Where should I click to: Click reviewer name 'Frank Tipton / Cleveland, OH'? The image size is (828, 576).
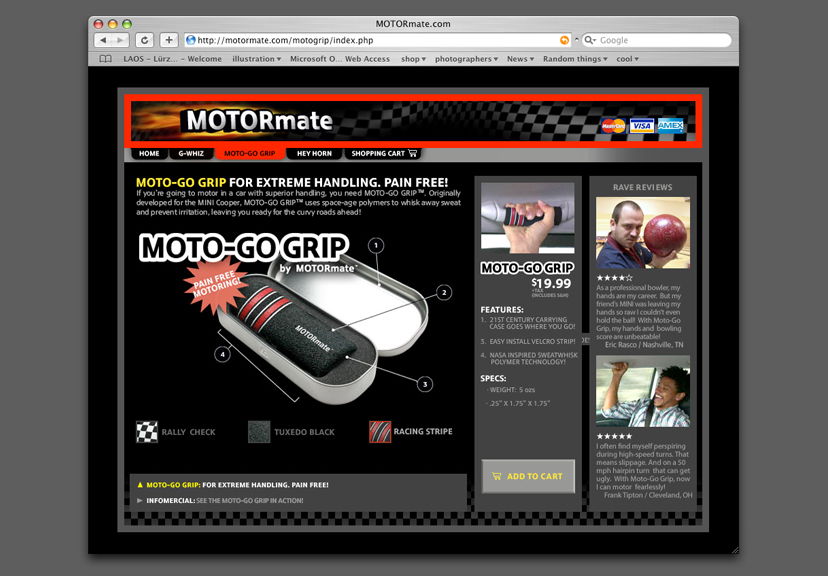[x=648, y=495]
